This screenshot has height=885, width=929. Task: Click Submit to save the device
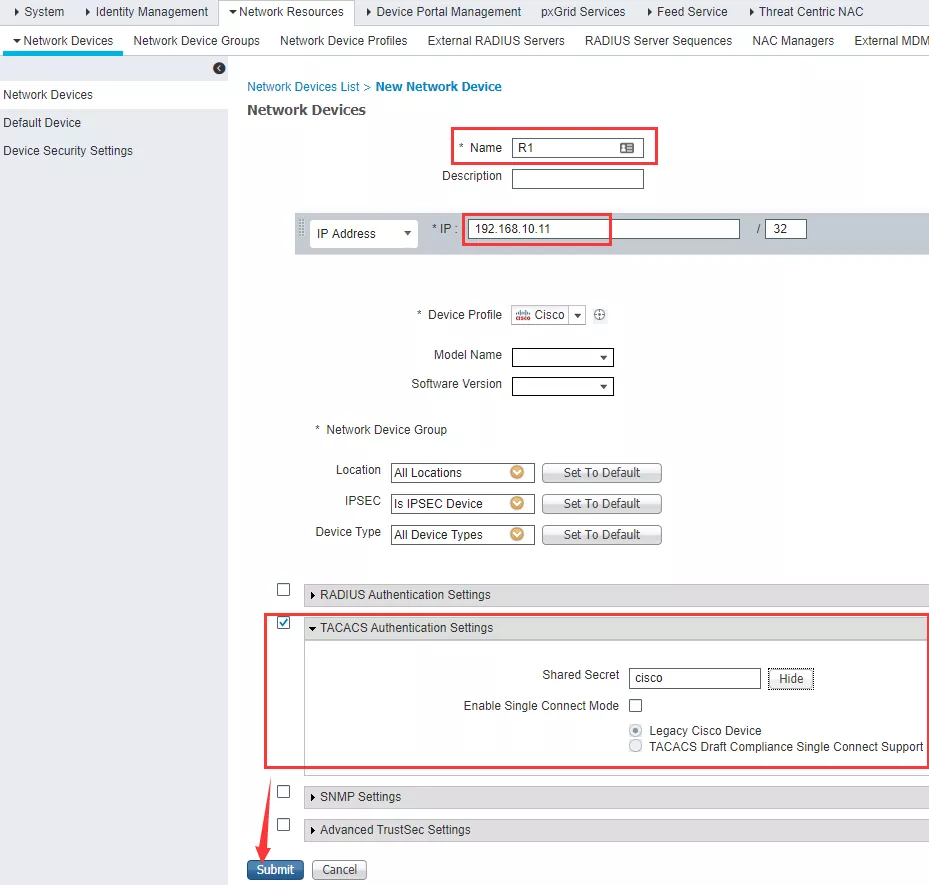point(275,869)
